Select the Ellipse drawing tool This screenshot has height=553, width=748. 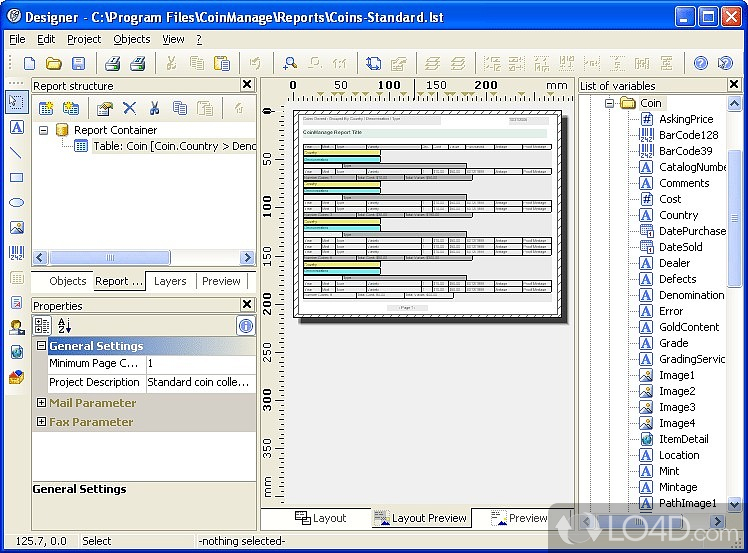point(16,202)
